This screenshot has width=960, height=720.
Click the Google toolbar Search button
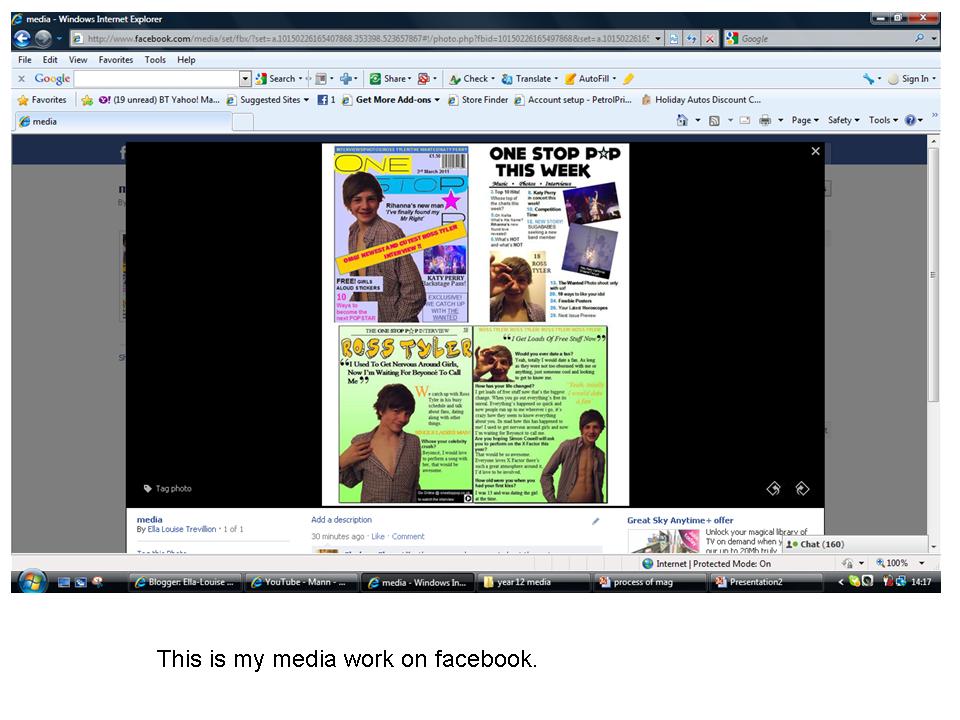[x=276, y=78]
